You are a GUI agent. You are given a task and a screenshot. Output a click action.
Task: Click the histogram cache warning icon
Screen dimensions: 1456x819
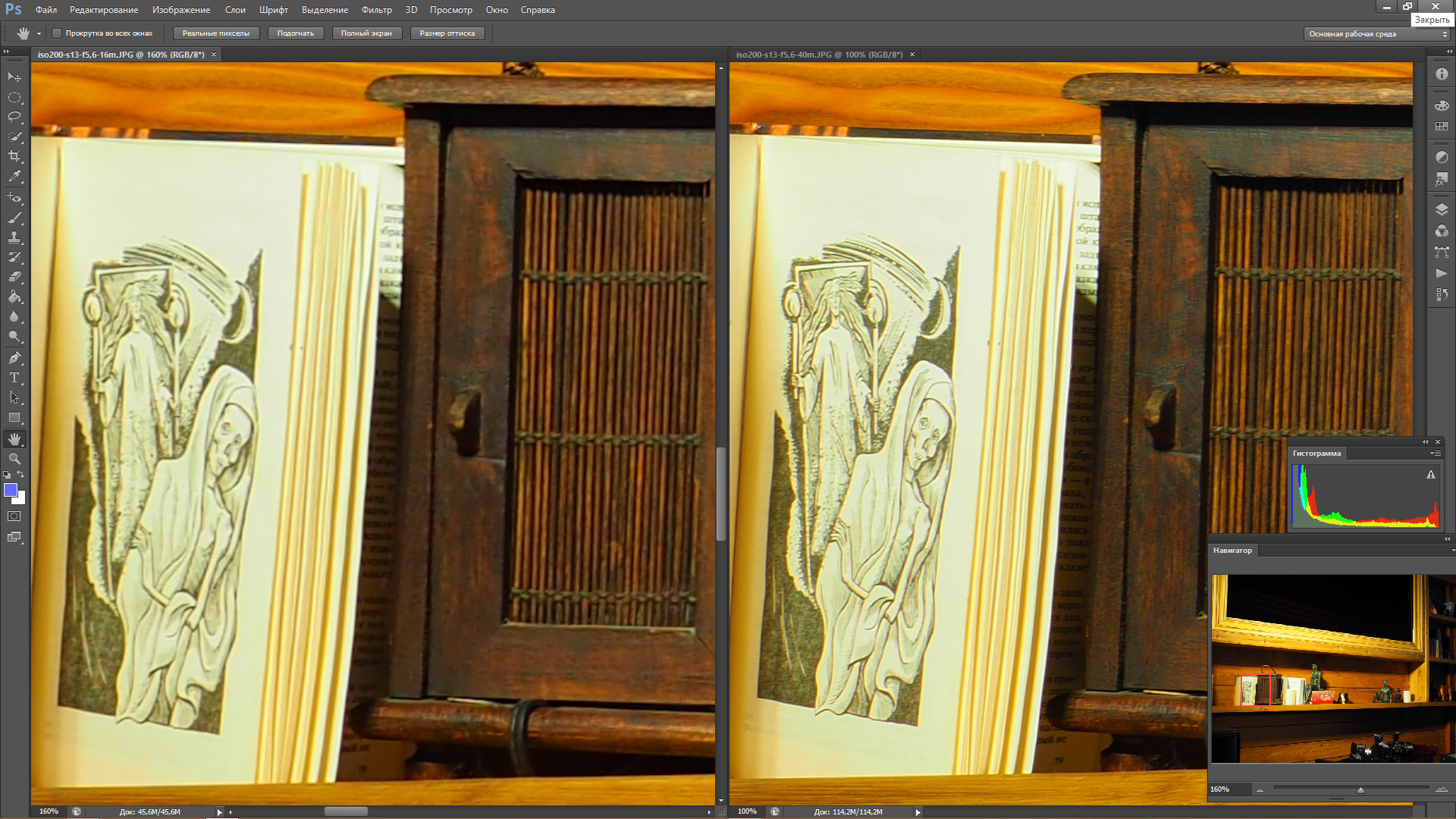pyautogui.click(x=1431, y=475)
